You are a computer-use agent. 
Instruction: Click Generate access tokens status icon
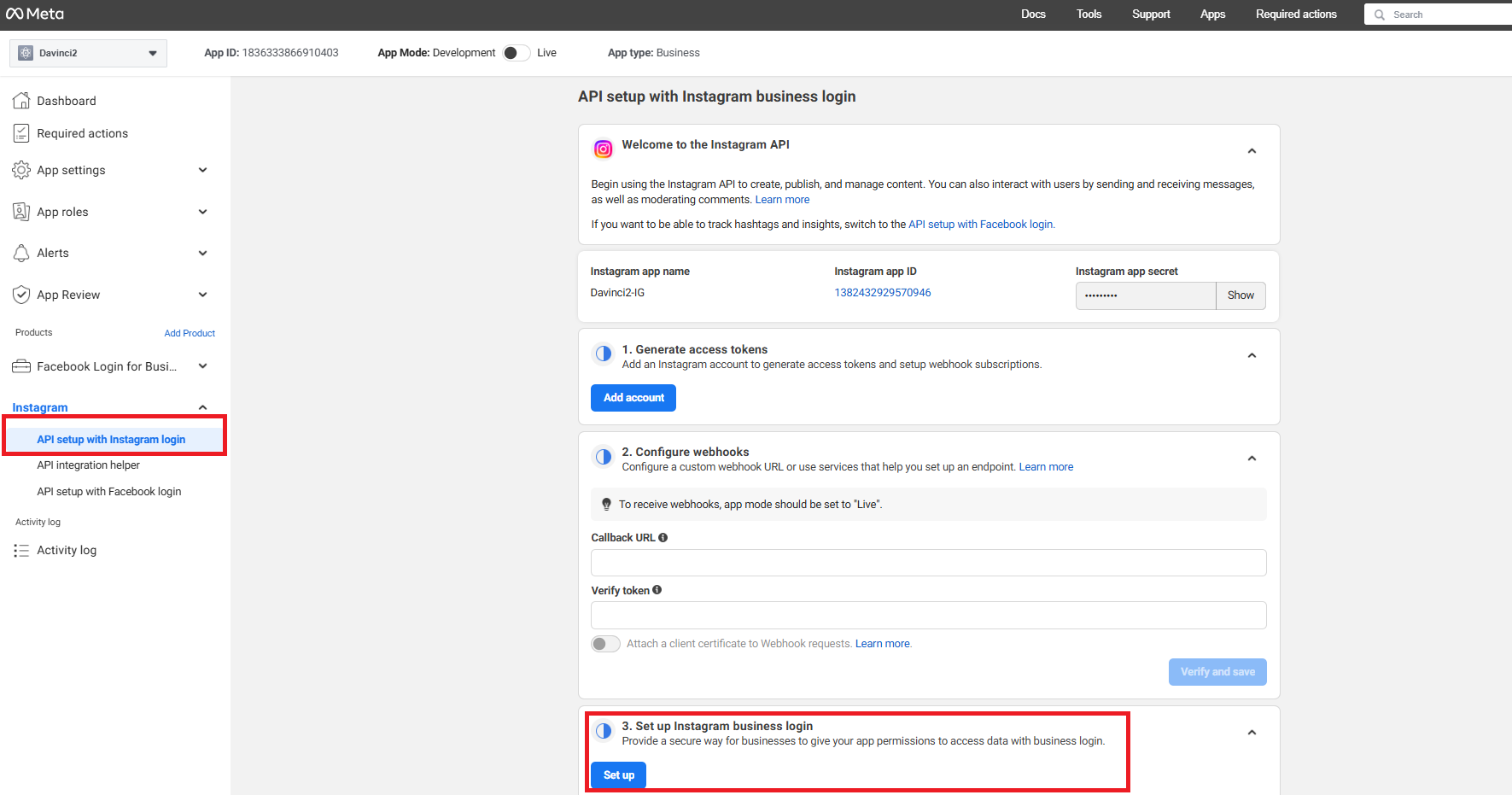click(x=604, y=354)
